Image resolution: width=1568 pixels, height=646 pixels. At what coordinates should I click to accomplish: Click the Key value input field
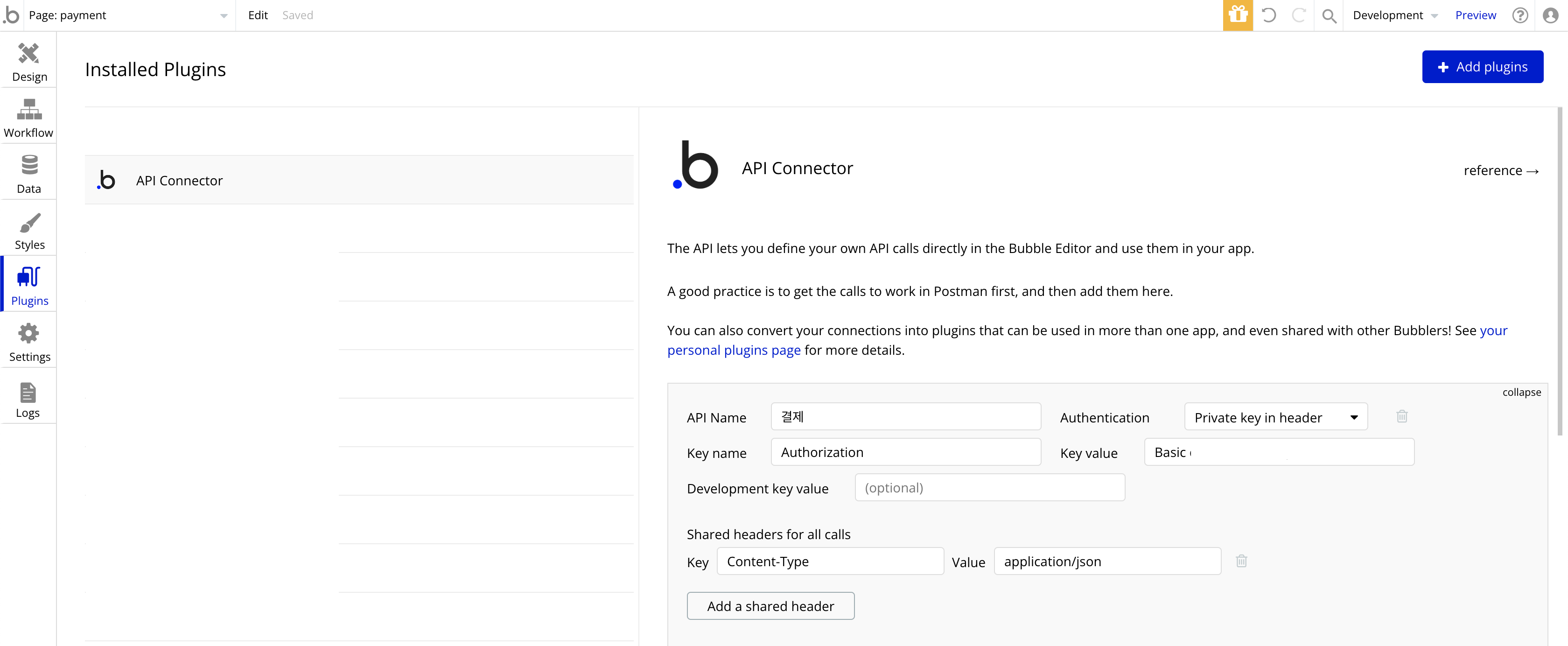pos(1279,452)
